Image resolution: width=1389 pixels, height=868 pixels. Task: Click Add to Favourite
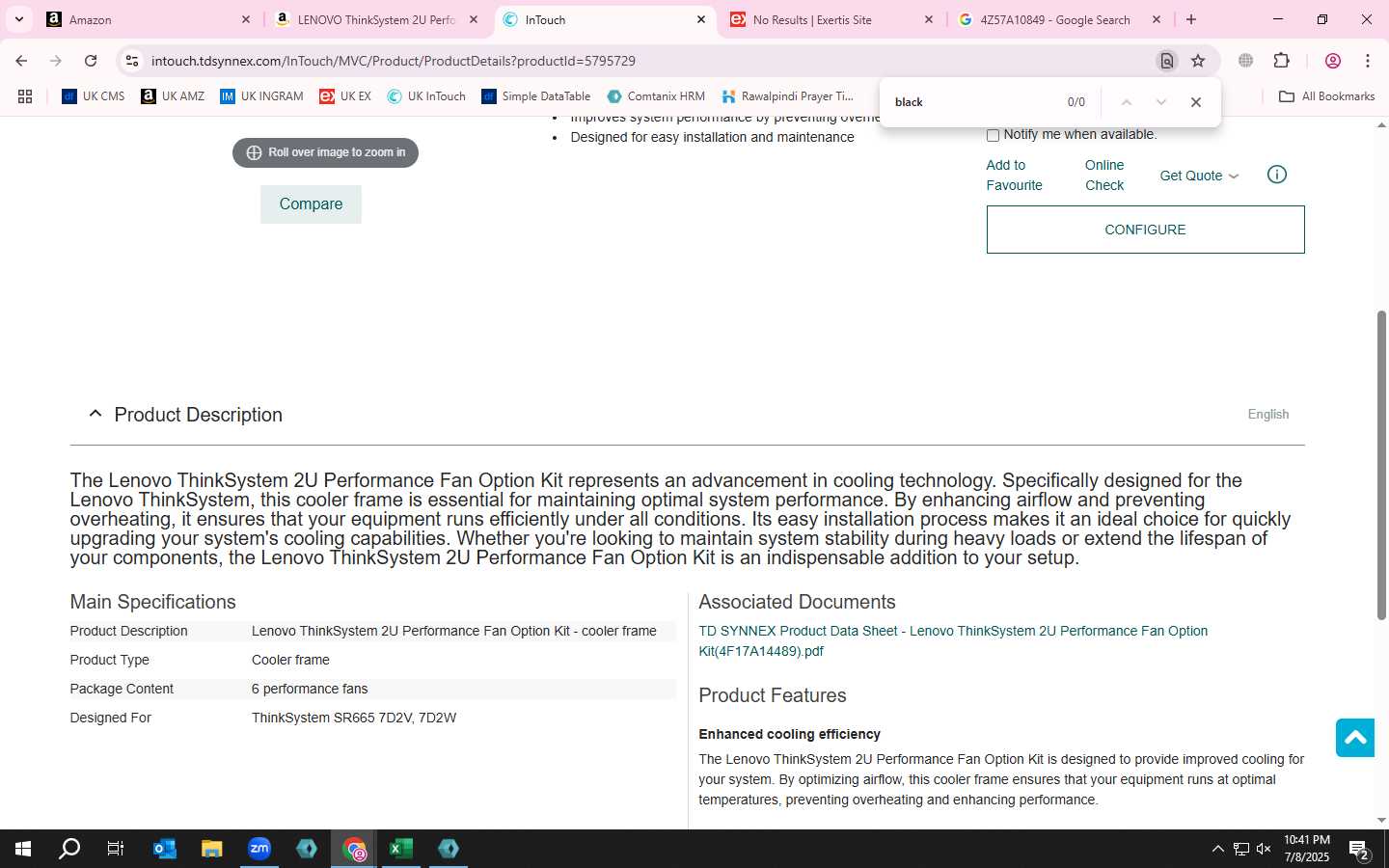[x=1014, y=176]
